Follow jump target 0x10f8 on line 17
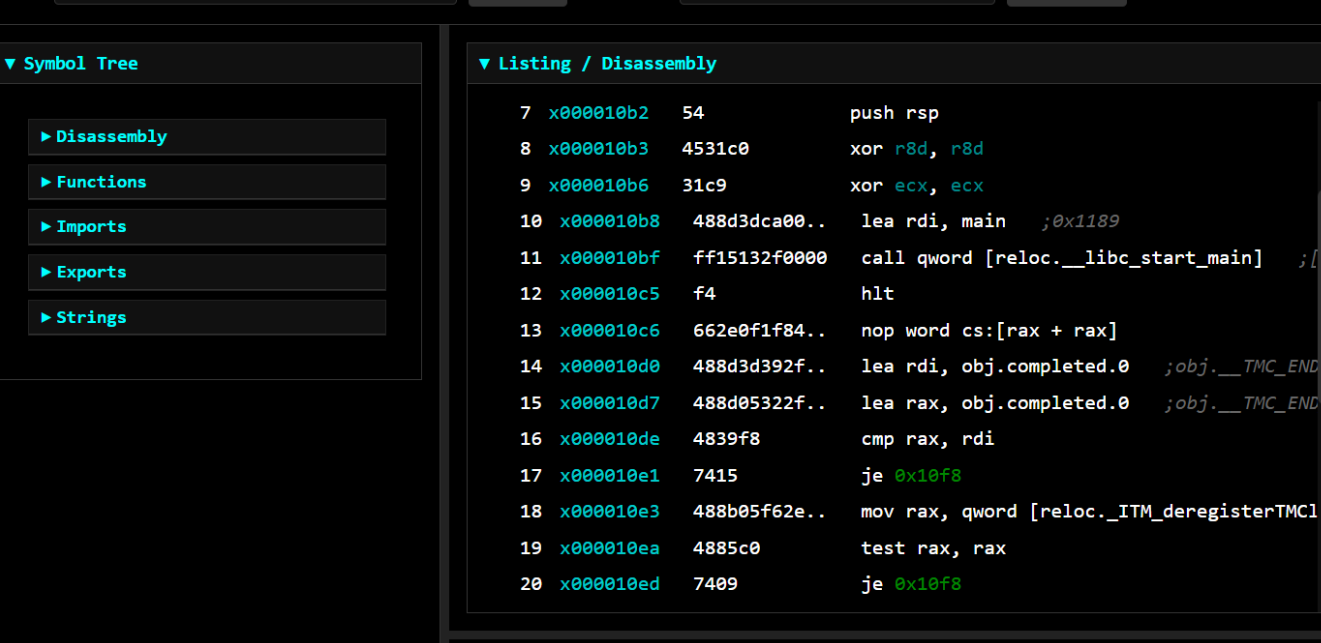 tap(928, 475)
